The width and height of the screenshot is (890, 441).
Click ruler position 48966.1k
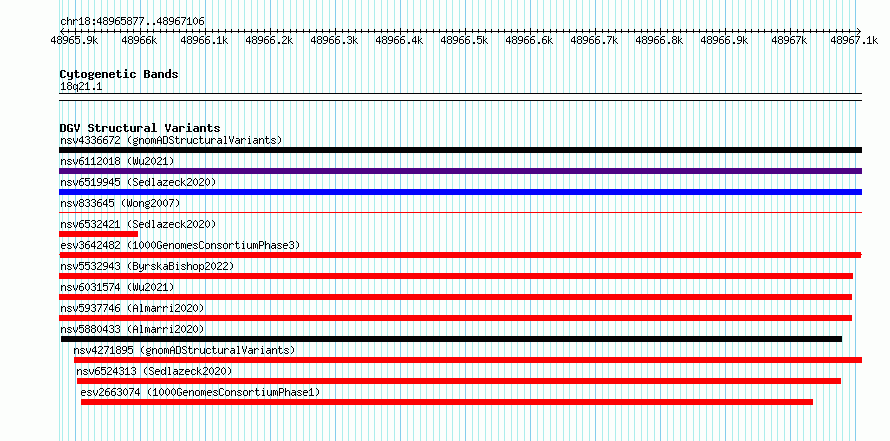[x=204, y=40]
